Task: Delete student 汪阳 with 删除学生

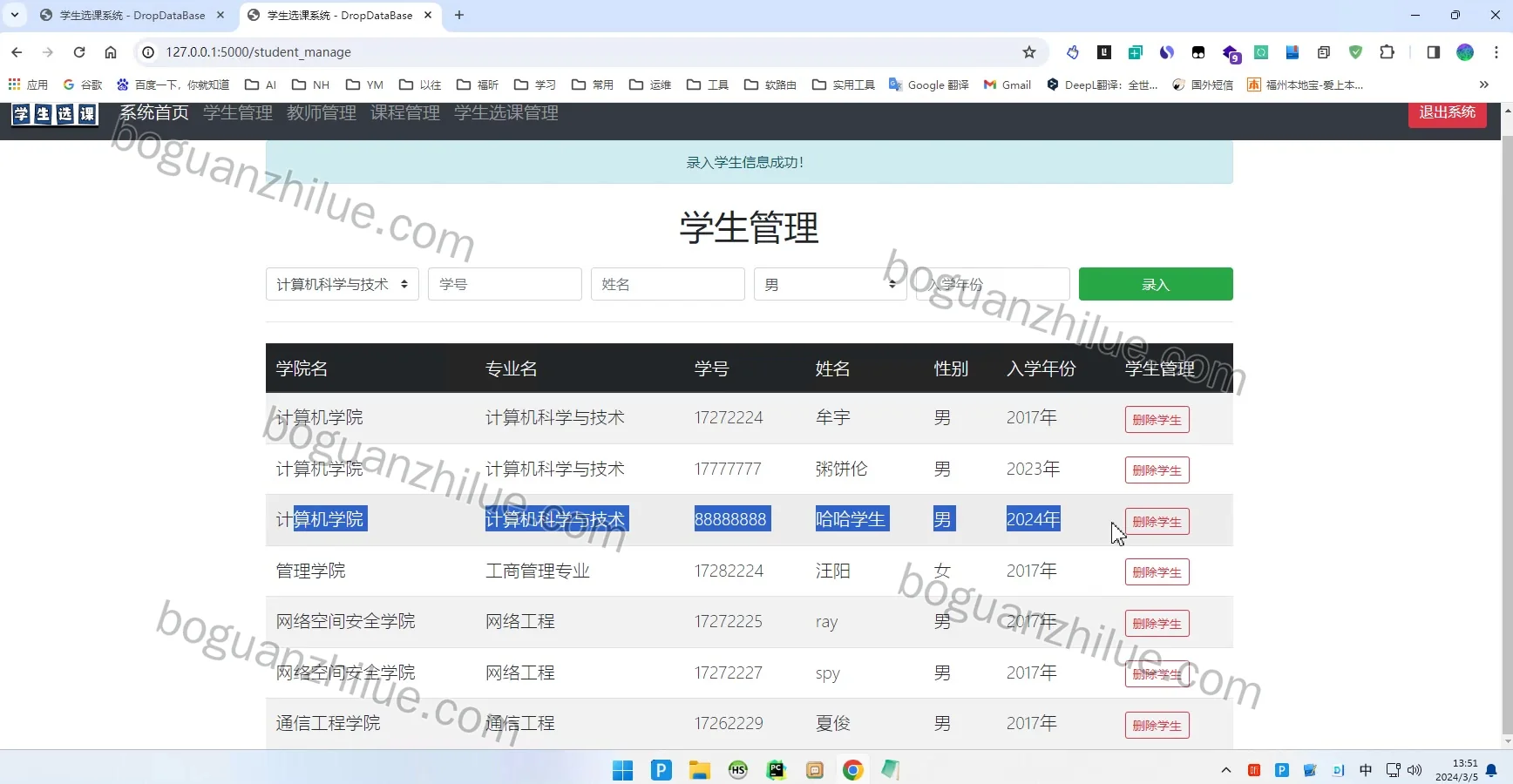Action: (1157, 572)
